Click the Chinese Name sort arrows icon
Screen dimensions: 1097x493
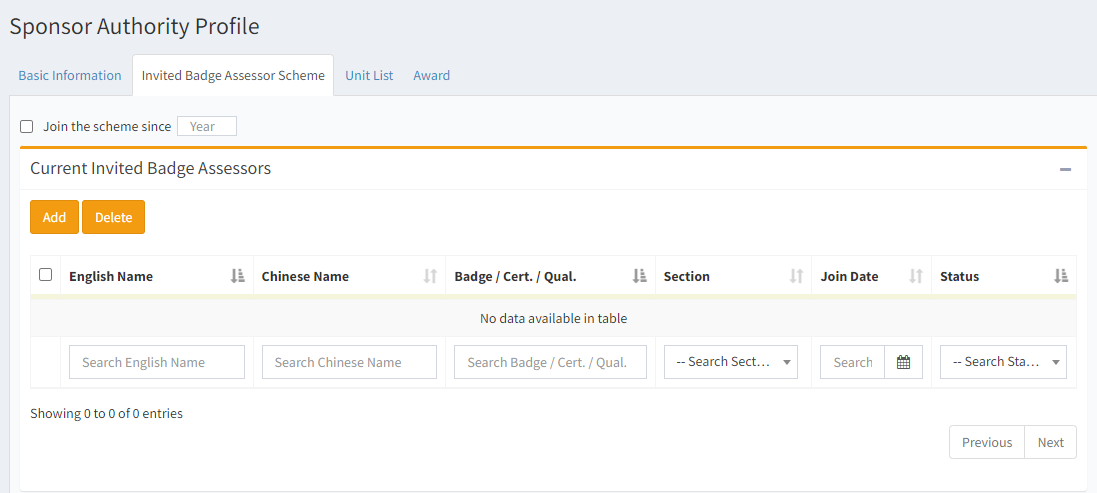[430, 276]
